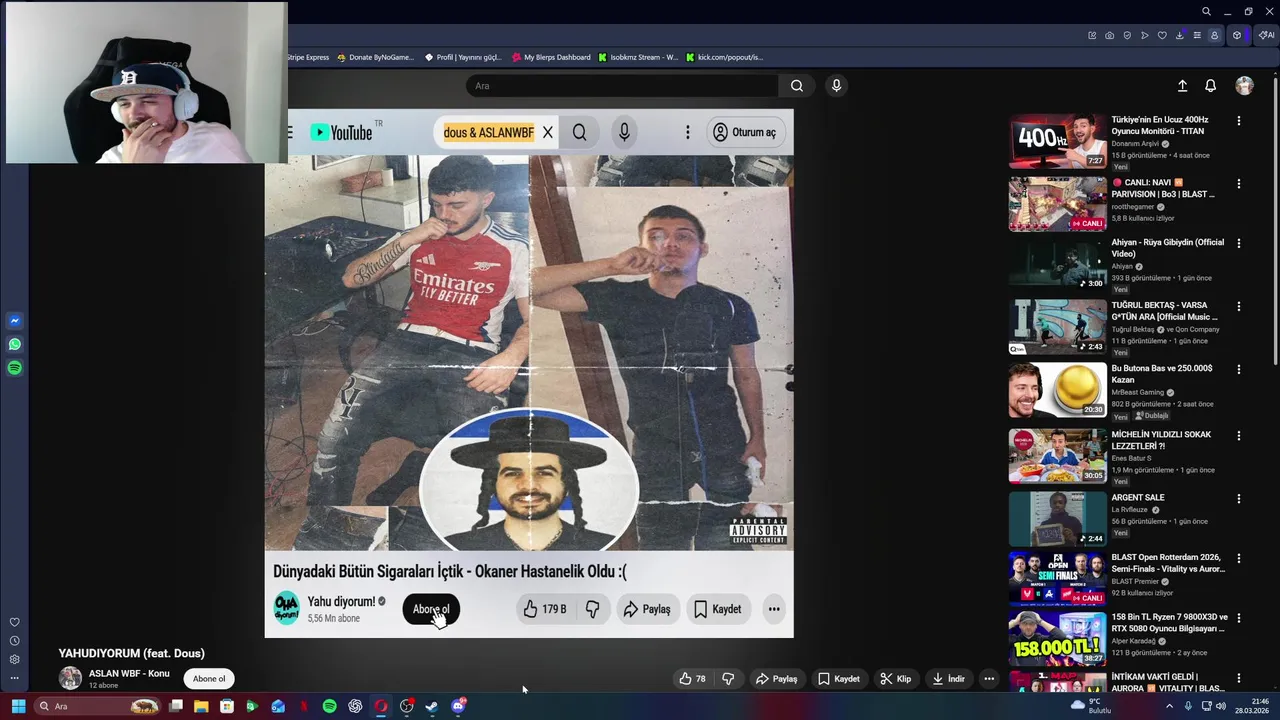
Task: Click search magnifier next to ASLANWBF query
Action: [580, 132]
